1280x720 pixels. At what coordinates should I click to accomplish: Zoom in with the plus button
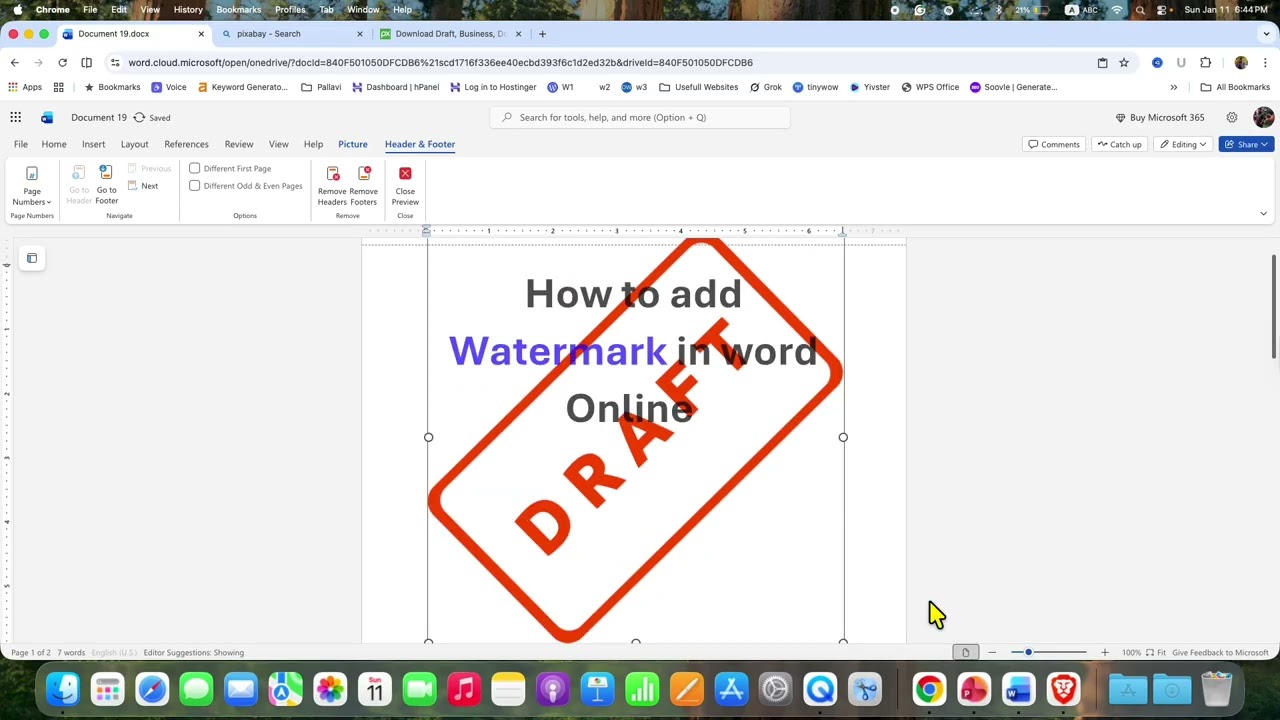[1105, 652]
